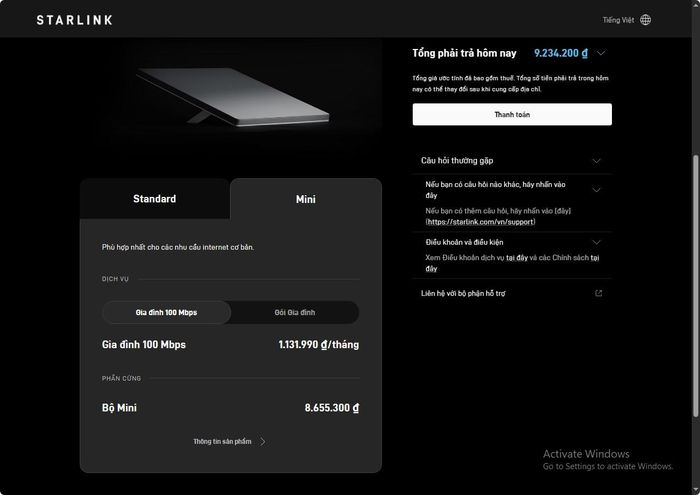Open Thông tin sản phẩm link
This screenshot has height=495, width=700.
point(222,441)
